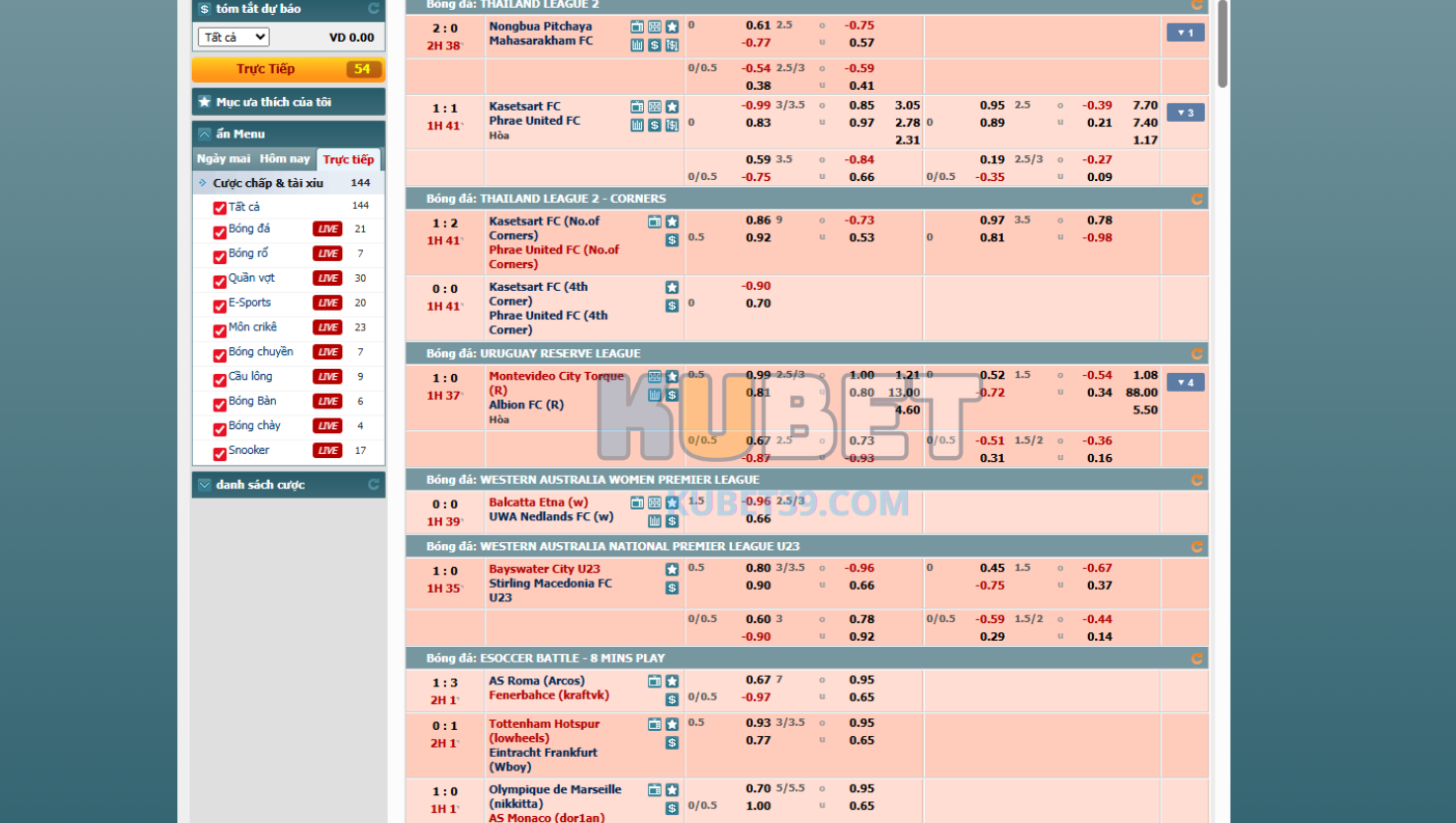Screen dimensions: 1456x823
Task: Open statistics chart icon for Kasetsart FC match
Action: [637, 125]
